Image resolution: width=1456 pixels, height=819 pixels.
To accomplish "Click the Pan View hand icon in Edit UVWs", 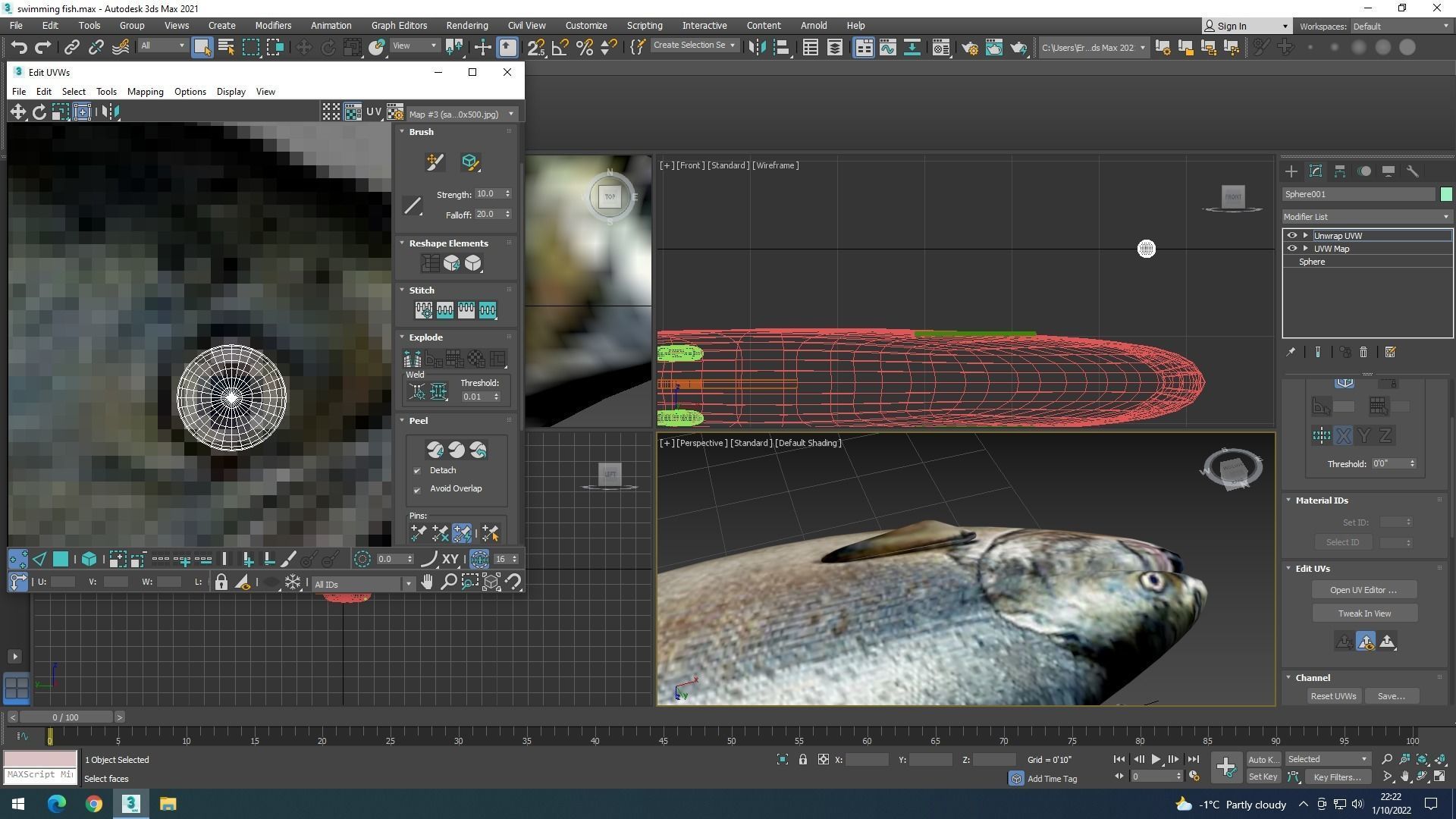I will point(427,582).
